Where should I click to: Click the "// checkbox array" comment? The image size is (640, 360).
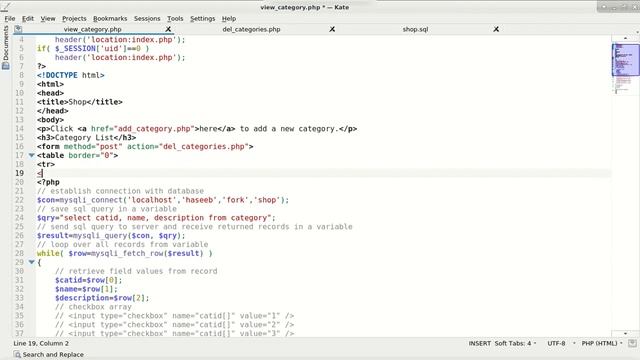click(93, 307)
